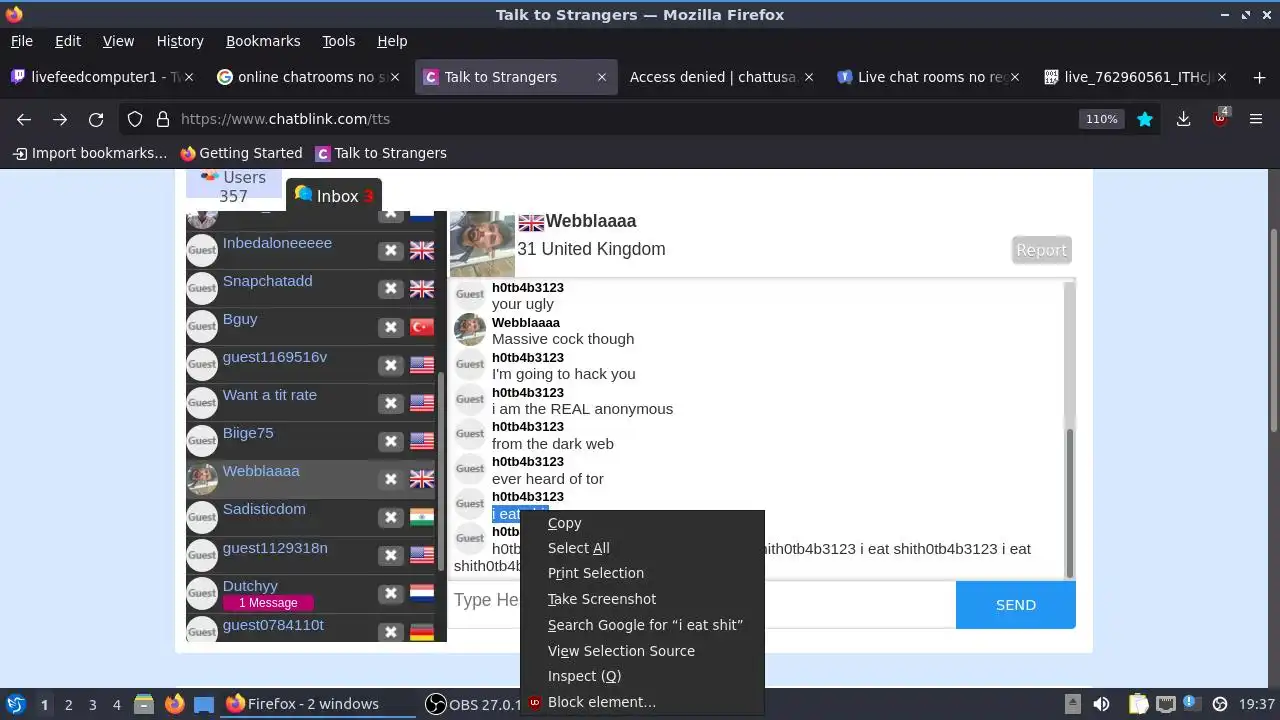
Task: Open the Import bookmarks toolbar item
Action: pos(90,153)
